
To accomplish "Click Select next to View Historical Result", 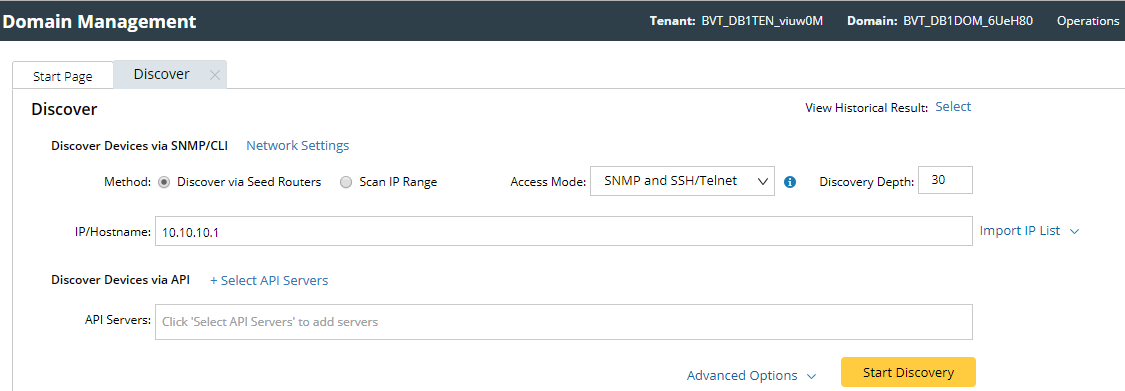I will click(953, 107).
